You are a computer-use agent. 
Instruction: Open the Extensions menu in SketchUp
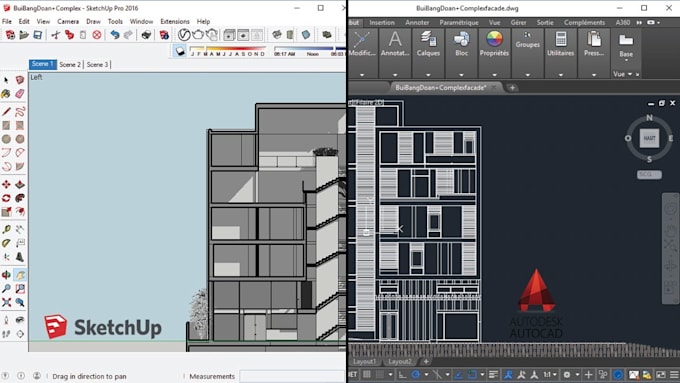175,21
